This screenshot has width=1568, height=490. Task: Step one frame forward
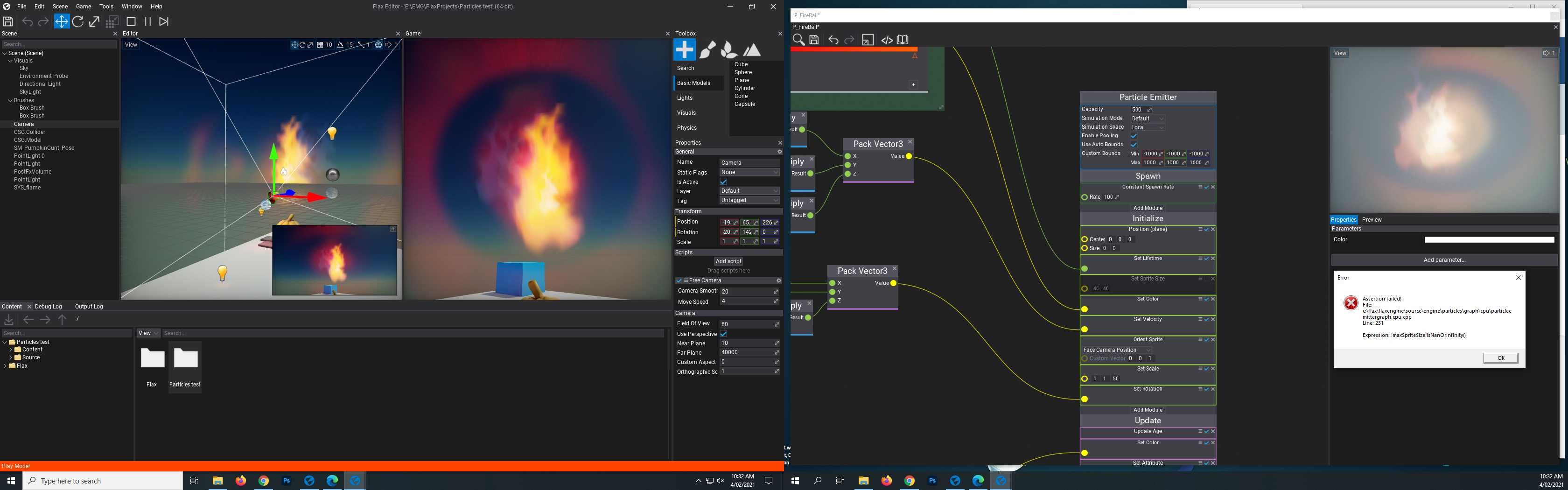(164, 22)
